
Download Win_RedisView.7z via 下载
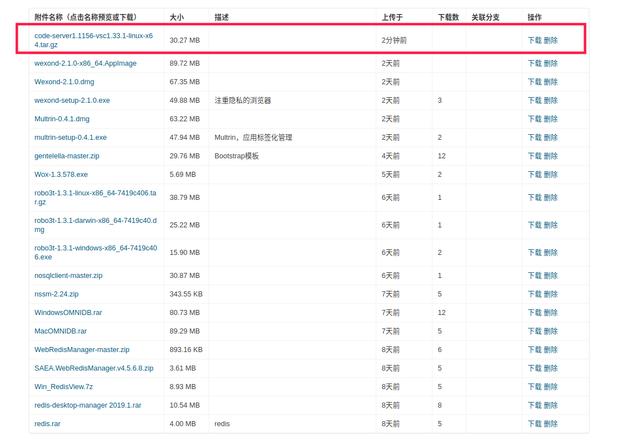pos(535,387)
